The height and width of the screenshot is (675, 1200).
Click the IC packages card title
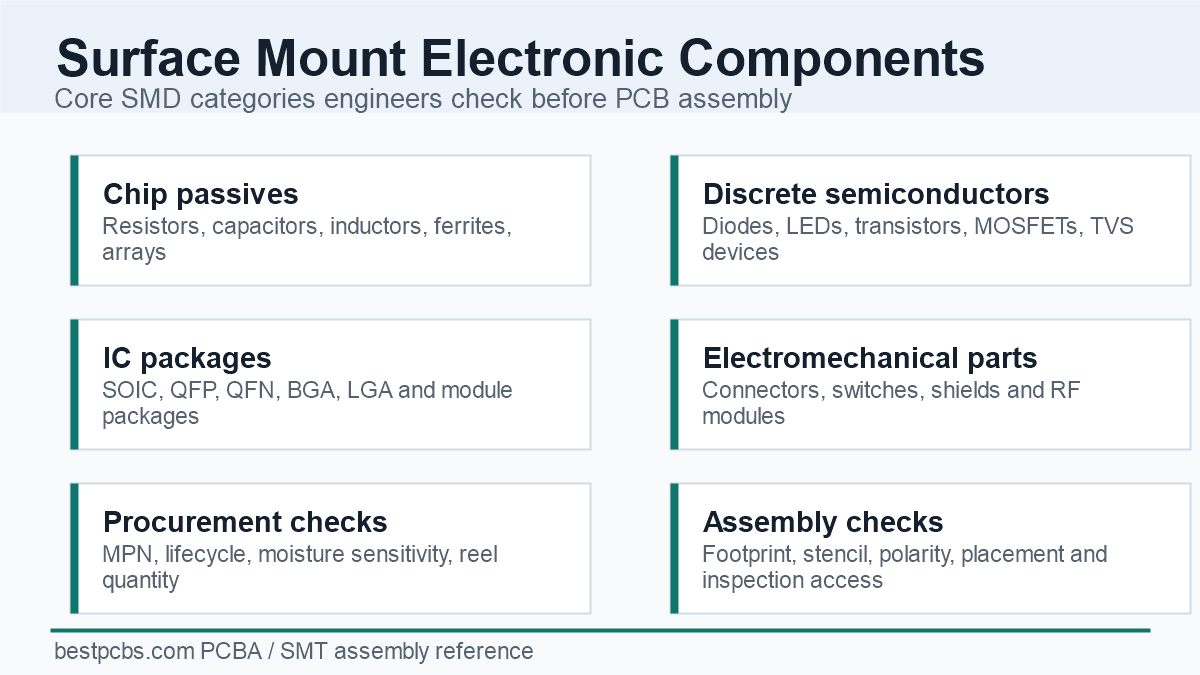click(187, 358)
